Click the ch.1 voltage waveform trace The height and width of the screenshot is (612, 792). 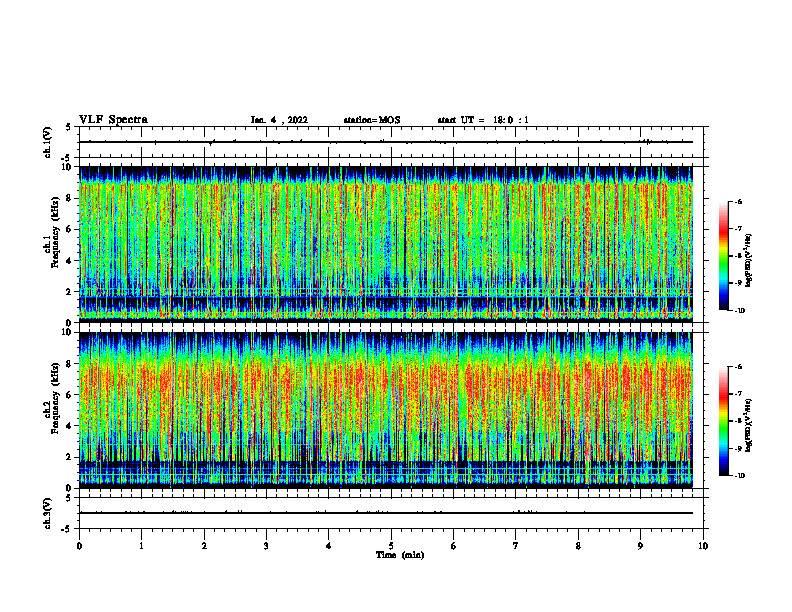click(x=386, y=142)
